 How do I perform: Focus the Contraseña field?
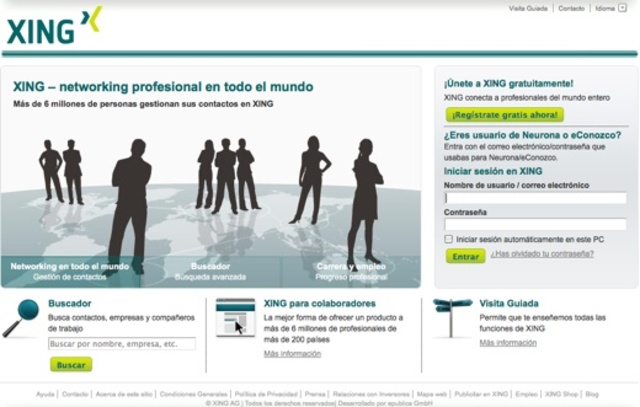point(535,224)
